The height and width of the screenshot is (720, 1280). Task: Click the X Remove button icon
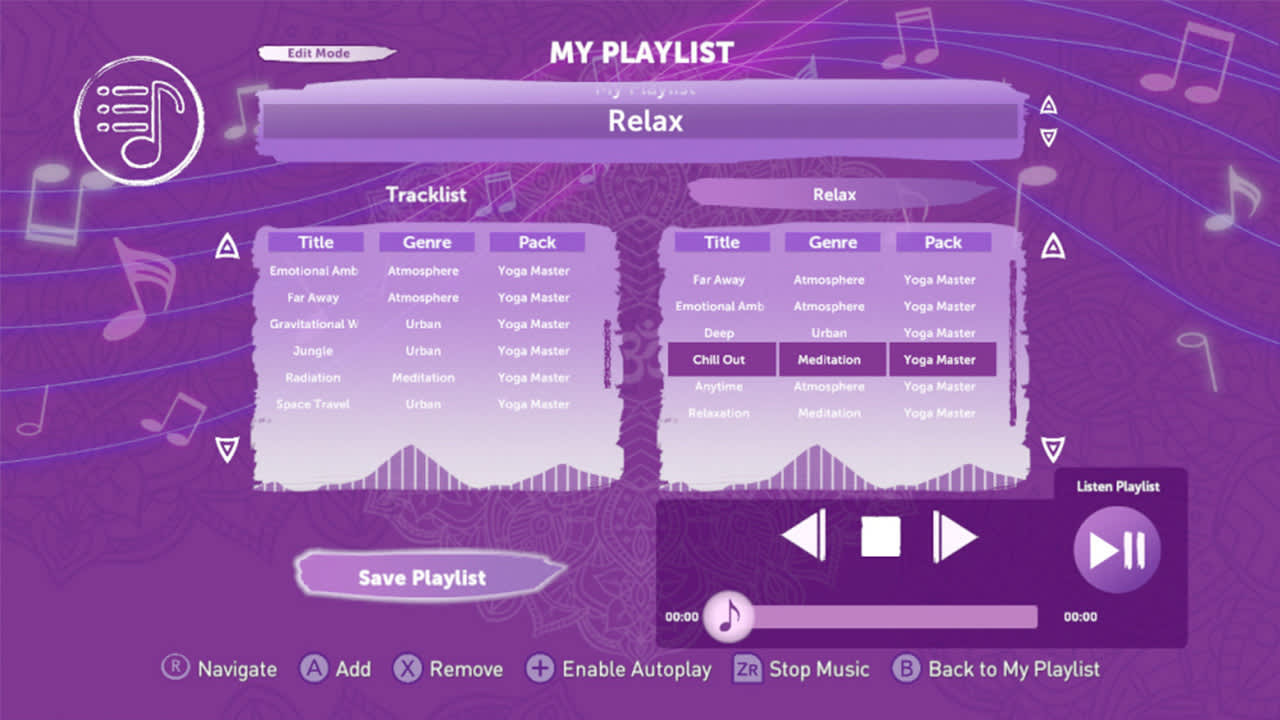pyautogui.click(x=408, y=669)
